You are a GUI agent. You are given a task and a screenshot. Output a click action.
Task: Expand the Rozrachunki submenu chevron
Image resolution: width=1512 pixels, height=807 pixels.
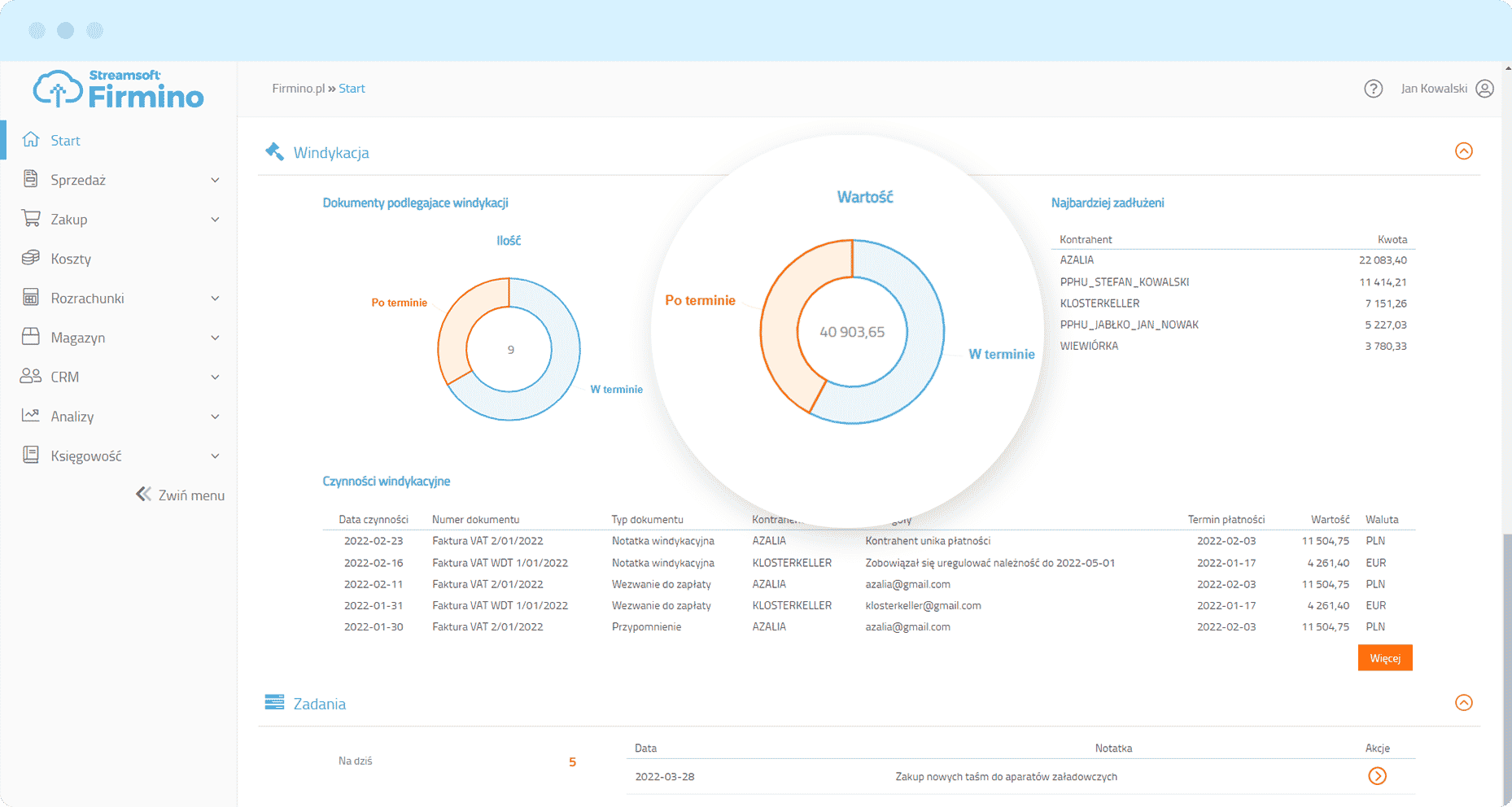pyautogui.click(x=216, y=299)
